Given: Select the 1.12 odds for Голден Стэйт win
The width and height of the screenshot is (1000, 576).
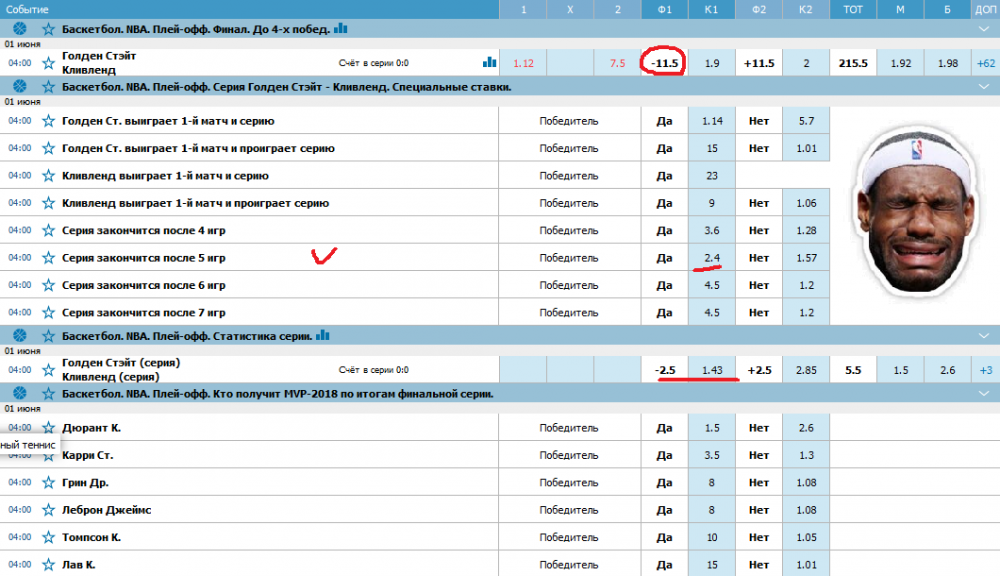Looking at the screenshot, I should coord(523,63).
